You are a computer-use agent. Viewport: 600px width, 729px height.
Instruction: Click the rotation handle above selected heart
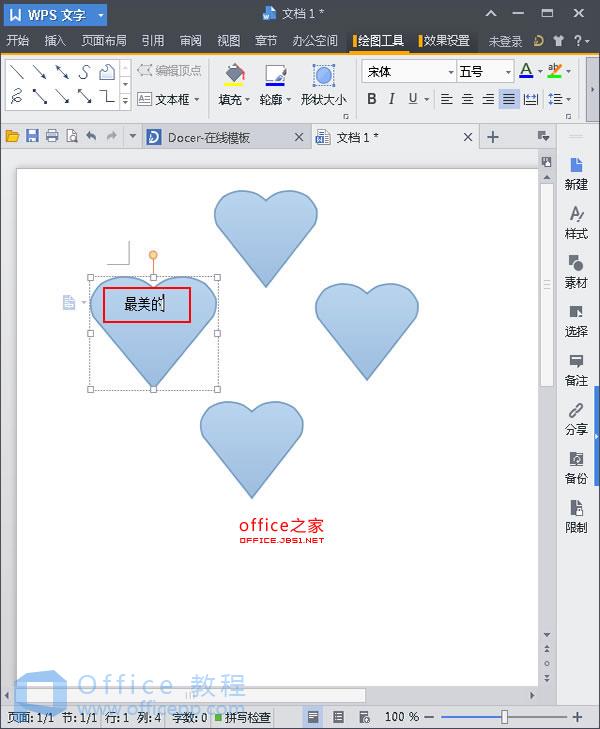tap(153, 255)
